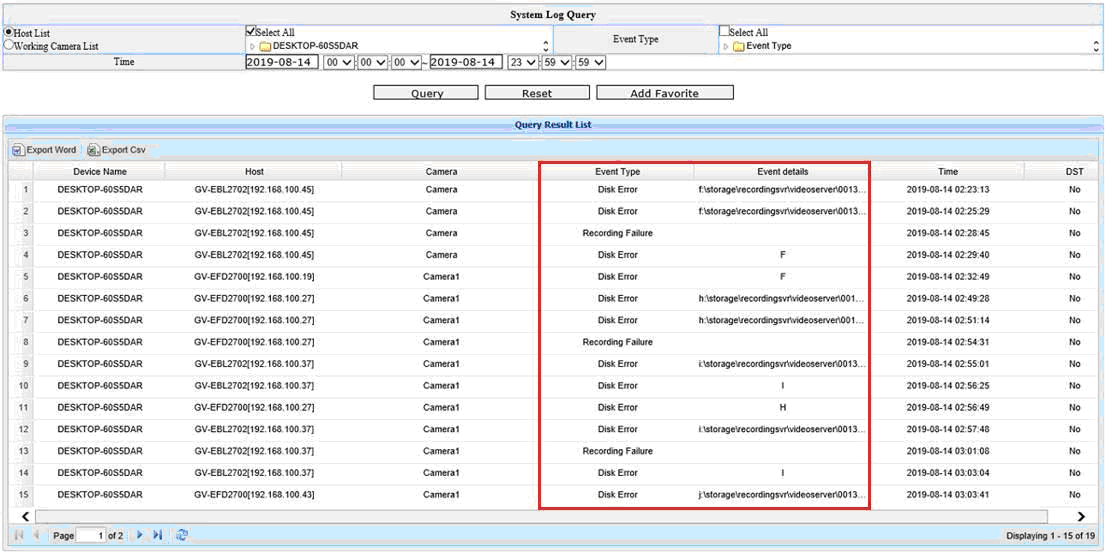The height and width of the screenshot is (553, 1106).
Task: Sort by Camera column header
Action: click(442, 171)
